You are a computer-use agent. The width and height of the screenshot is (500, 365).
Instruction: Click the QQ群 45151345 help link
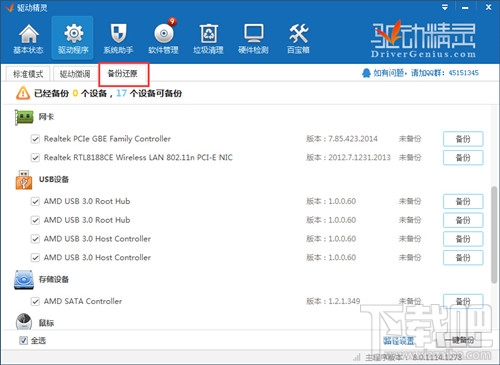(426, 73)
